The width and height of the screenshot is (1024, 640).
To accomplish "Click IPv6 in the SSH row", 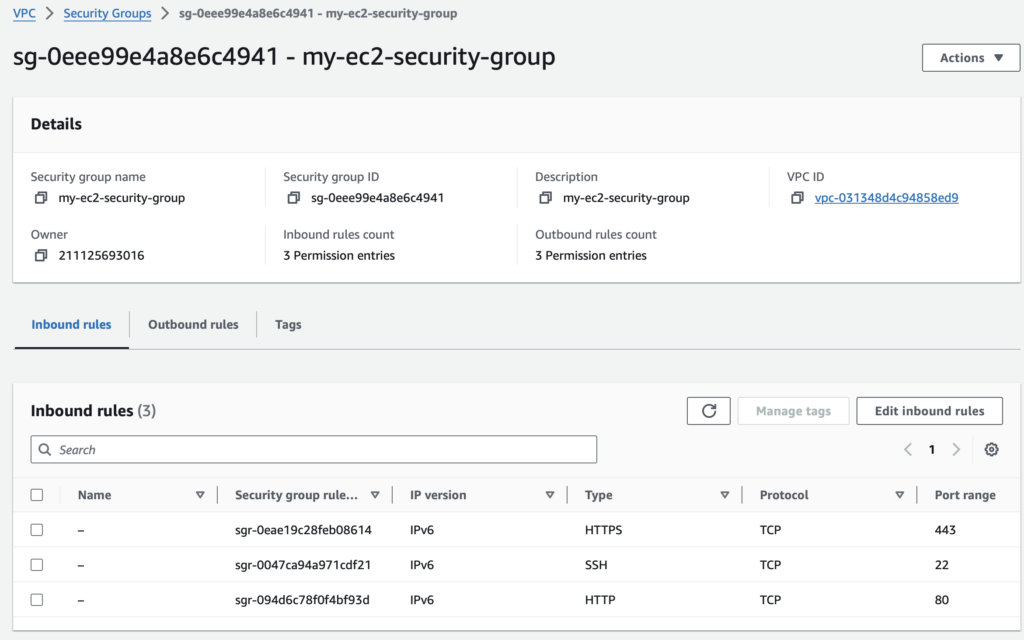I will (x=422, y=565).
